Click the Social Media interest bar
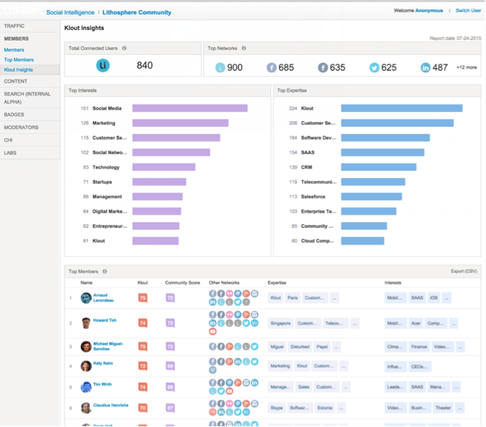486x427 pixels. pos(190,108)
